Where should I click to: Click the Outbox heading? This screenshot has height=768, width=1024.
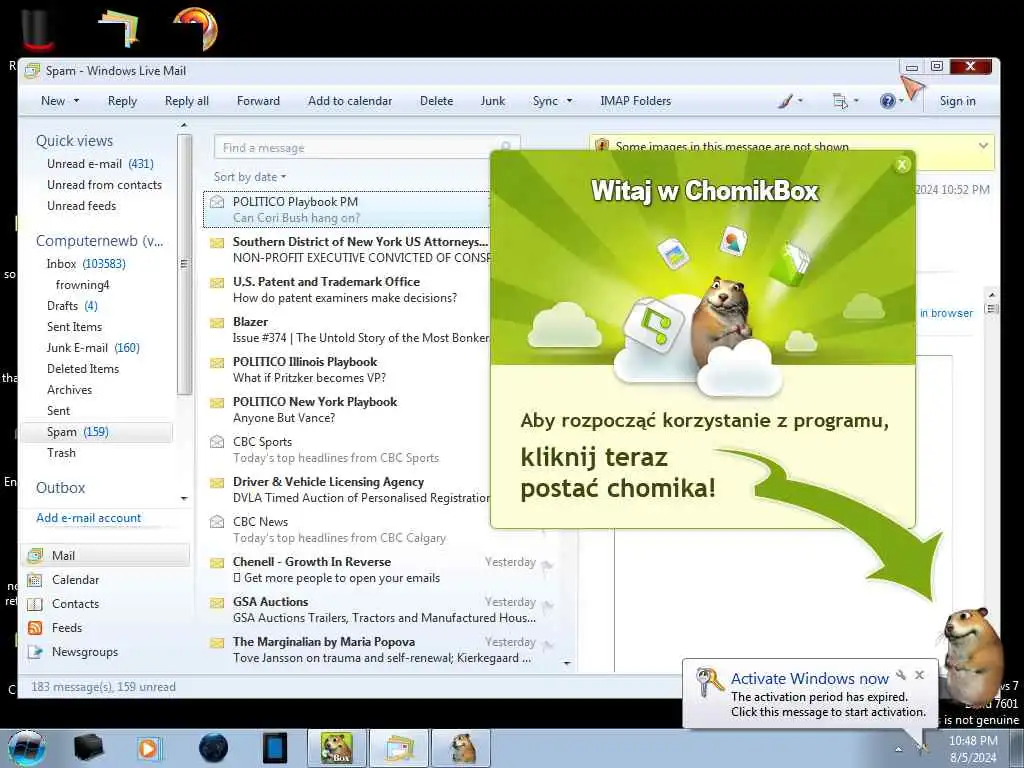tap(61, 488)
